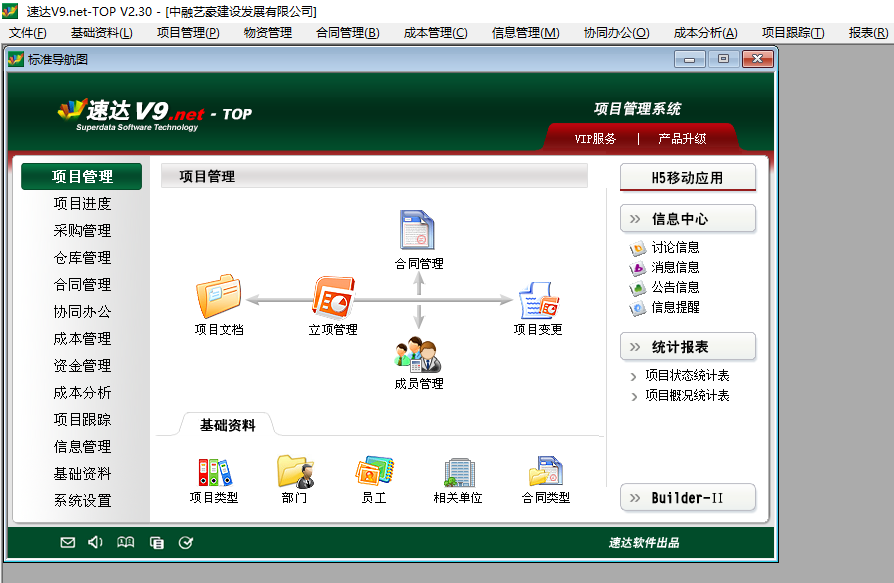894x583 pixels.
Task: Open the 物资管理 menu
Action: pyautogui.click(x=268, y=33)
